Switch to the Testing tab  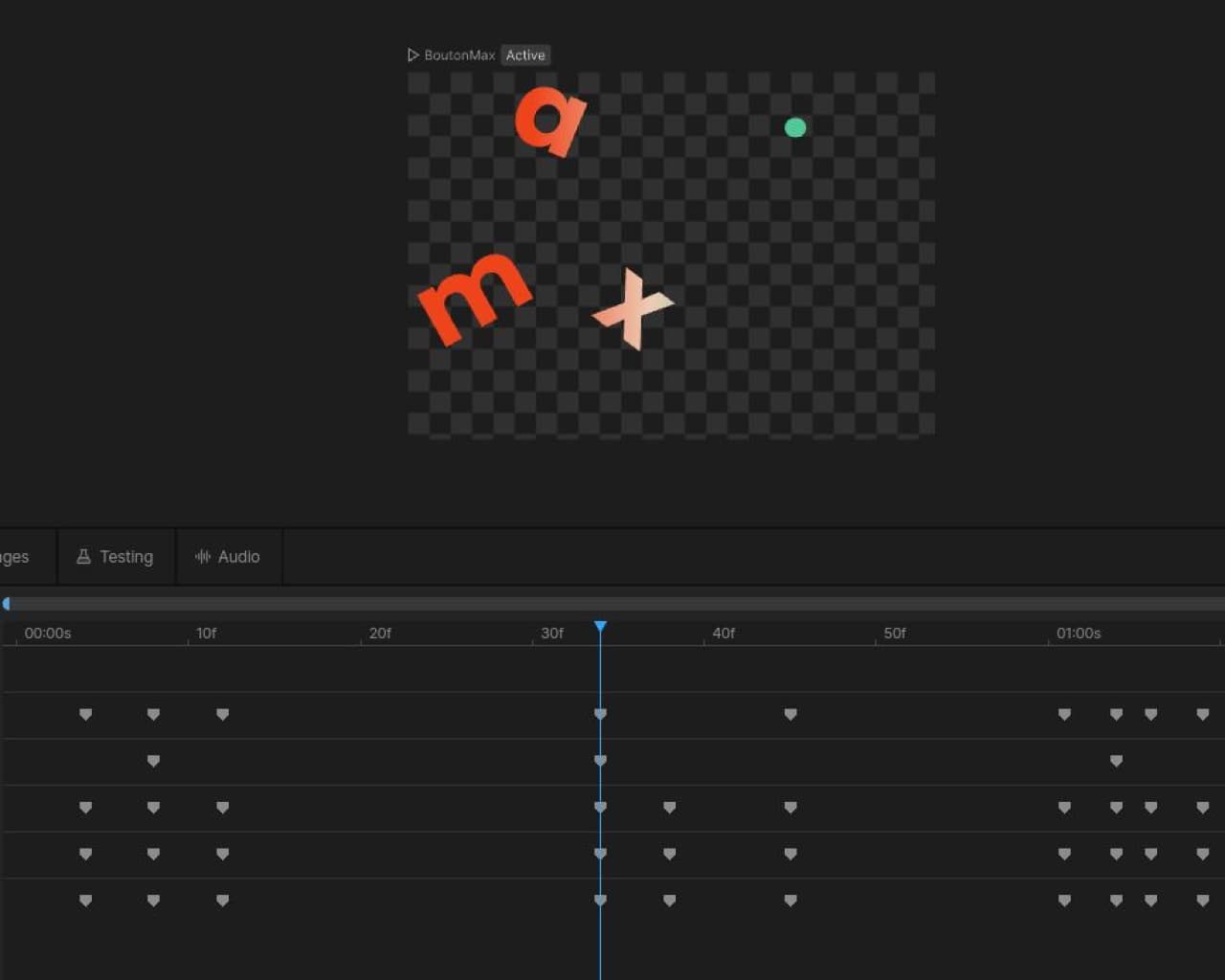(116, 557)
